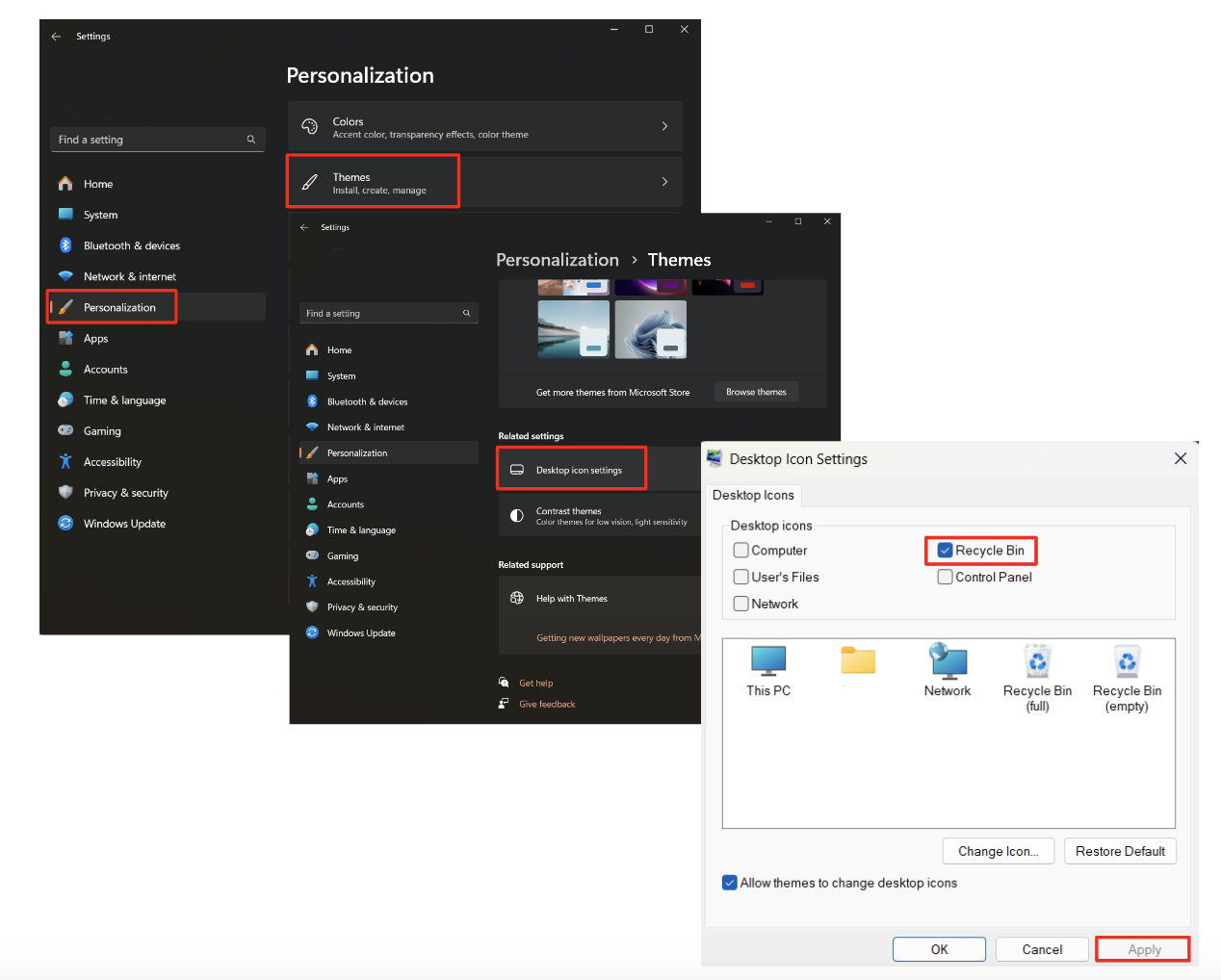The width and height of the screenshot is (1221, 980).
Task: Click the Browse themes button
Action: coord(756,391)
